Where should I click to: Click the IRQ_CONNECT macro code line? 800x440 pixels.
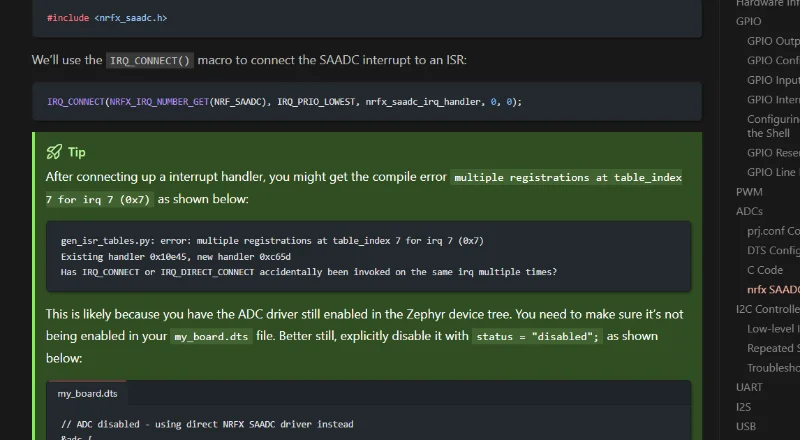coord(284,102)
